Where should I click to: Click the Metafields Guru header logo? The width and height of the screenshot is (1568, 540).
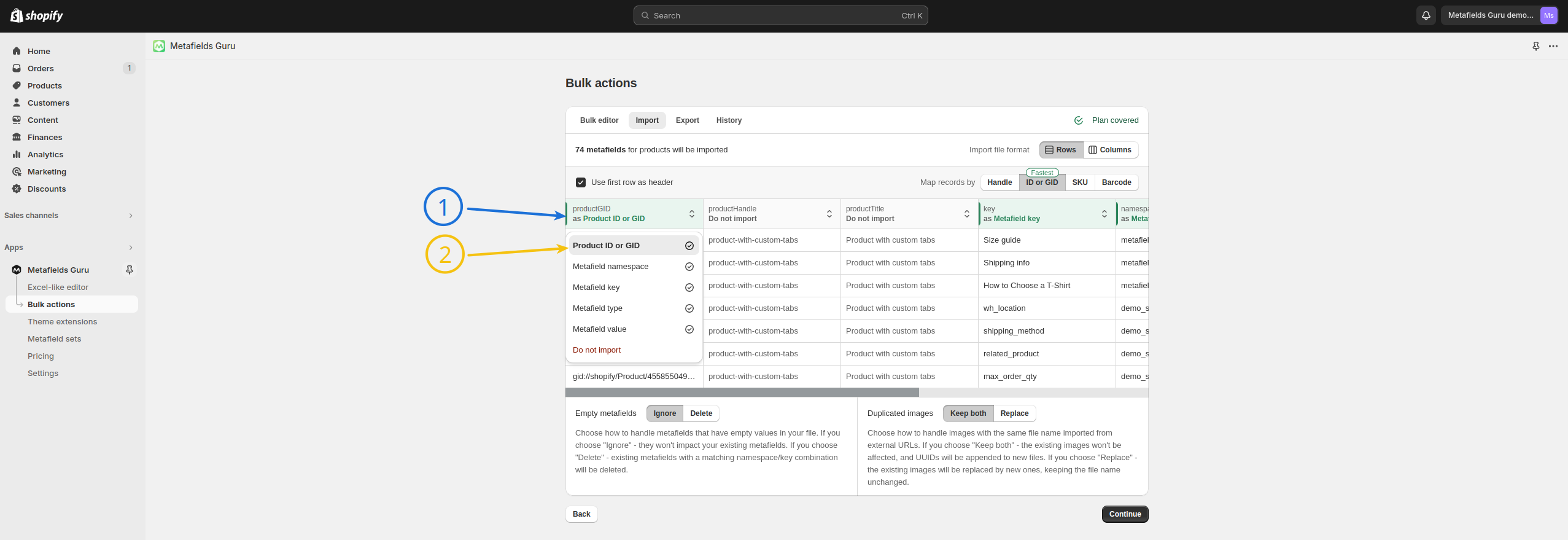tap(159, 46)
